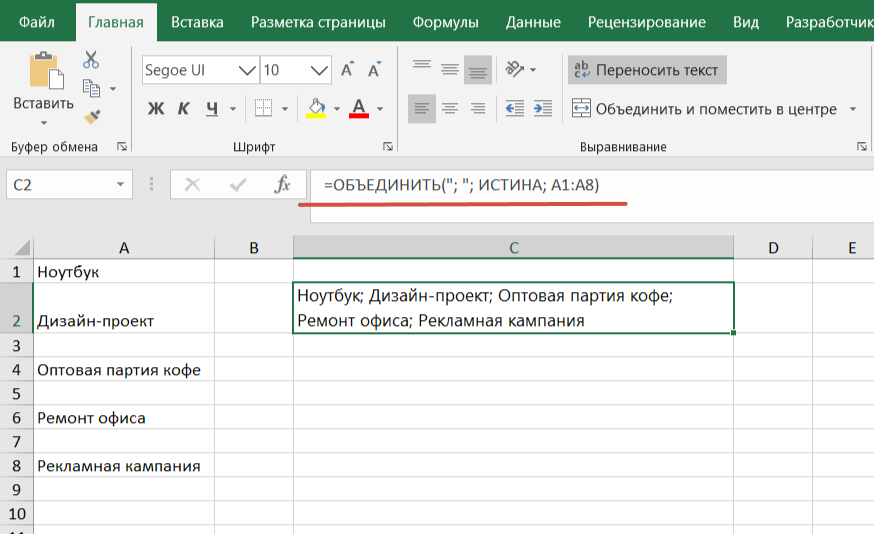Click Объединить и поместить в центре

705,109
